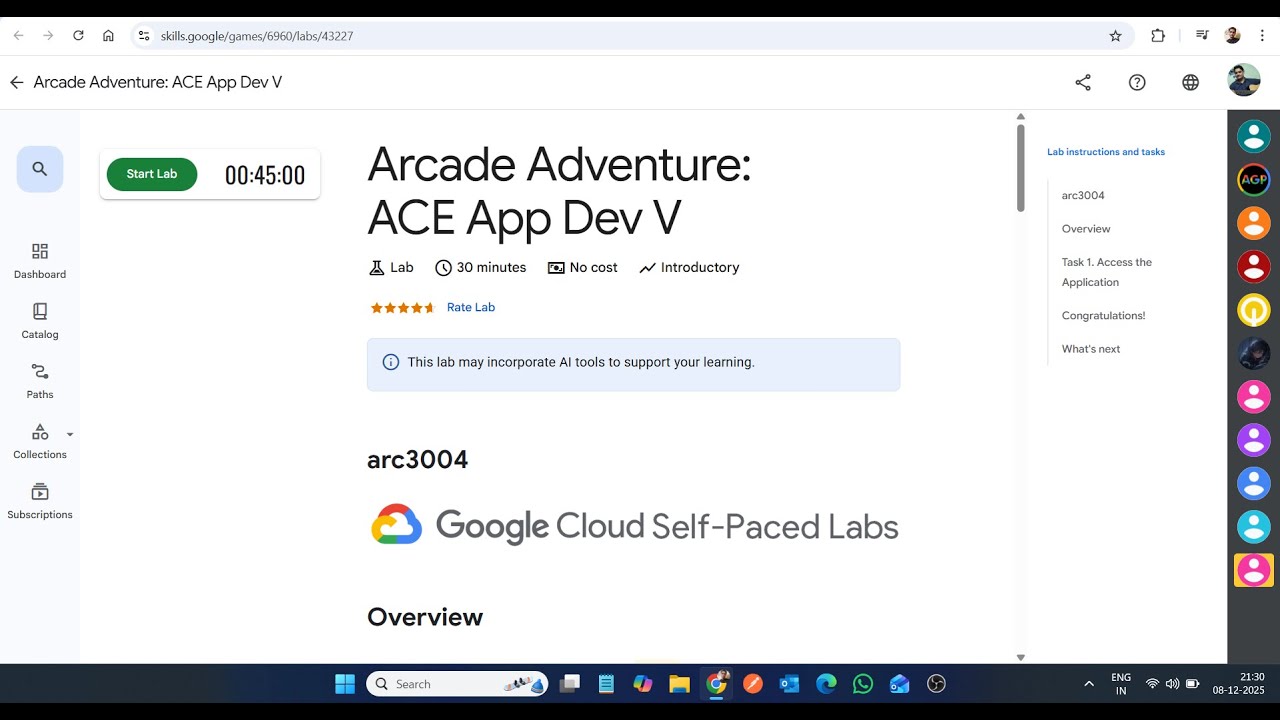
Task: Change language with the globe icon
Action: point(1190,82)
